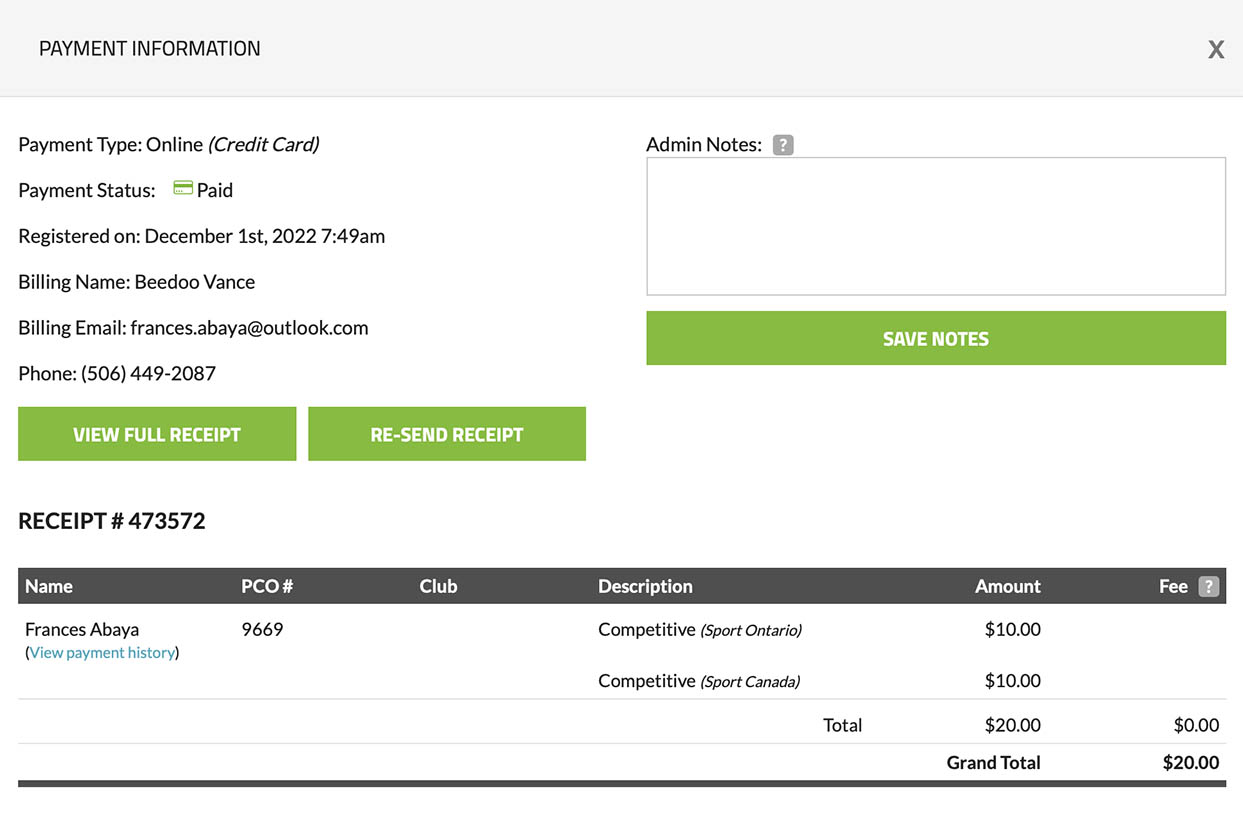
Task: Click the PCO # column header
Action: tap(267, 587)
